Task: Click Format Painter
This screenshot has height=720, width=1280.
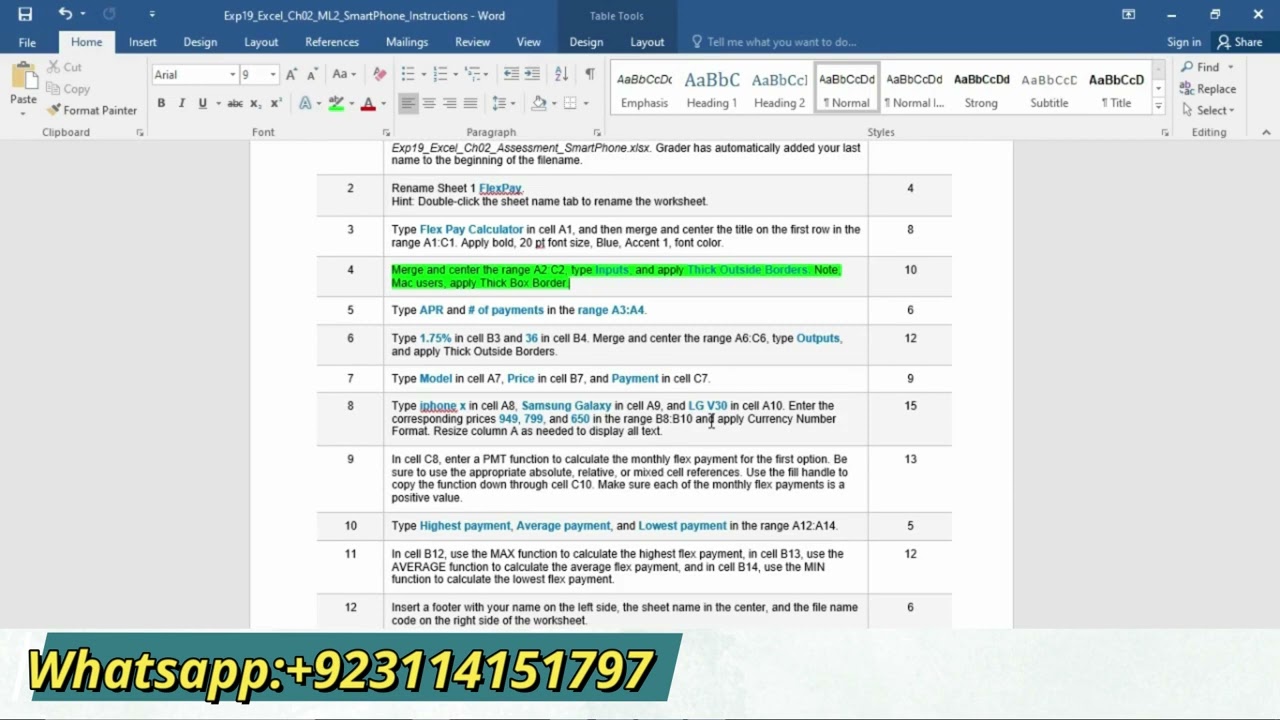Action: pos(92,110)
